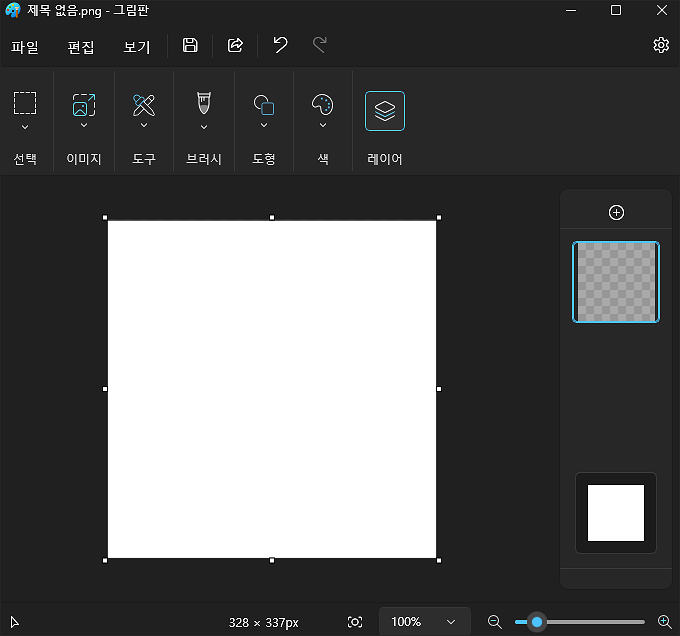Click the zoom out magnifier icon
The height and width of the screenshot is (636, 680).
pos(494,622)
